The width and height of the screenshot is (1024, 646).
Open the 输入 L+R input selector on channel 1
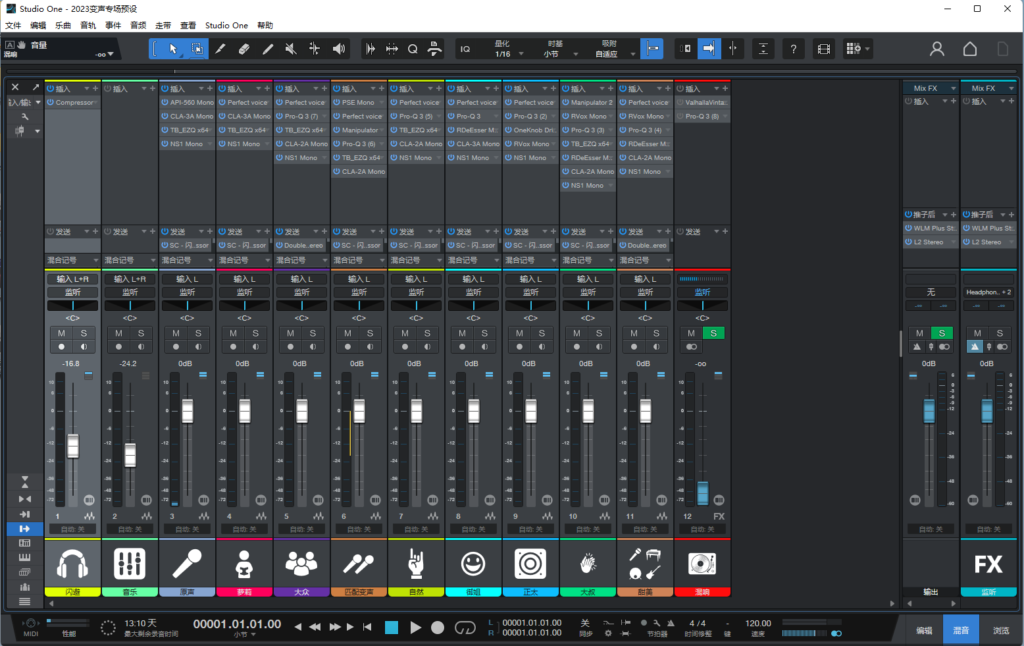tap(72, 279)
